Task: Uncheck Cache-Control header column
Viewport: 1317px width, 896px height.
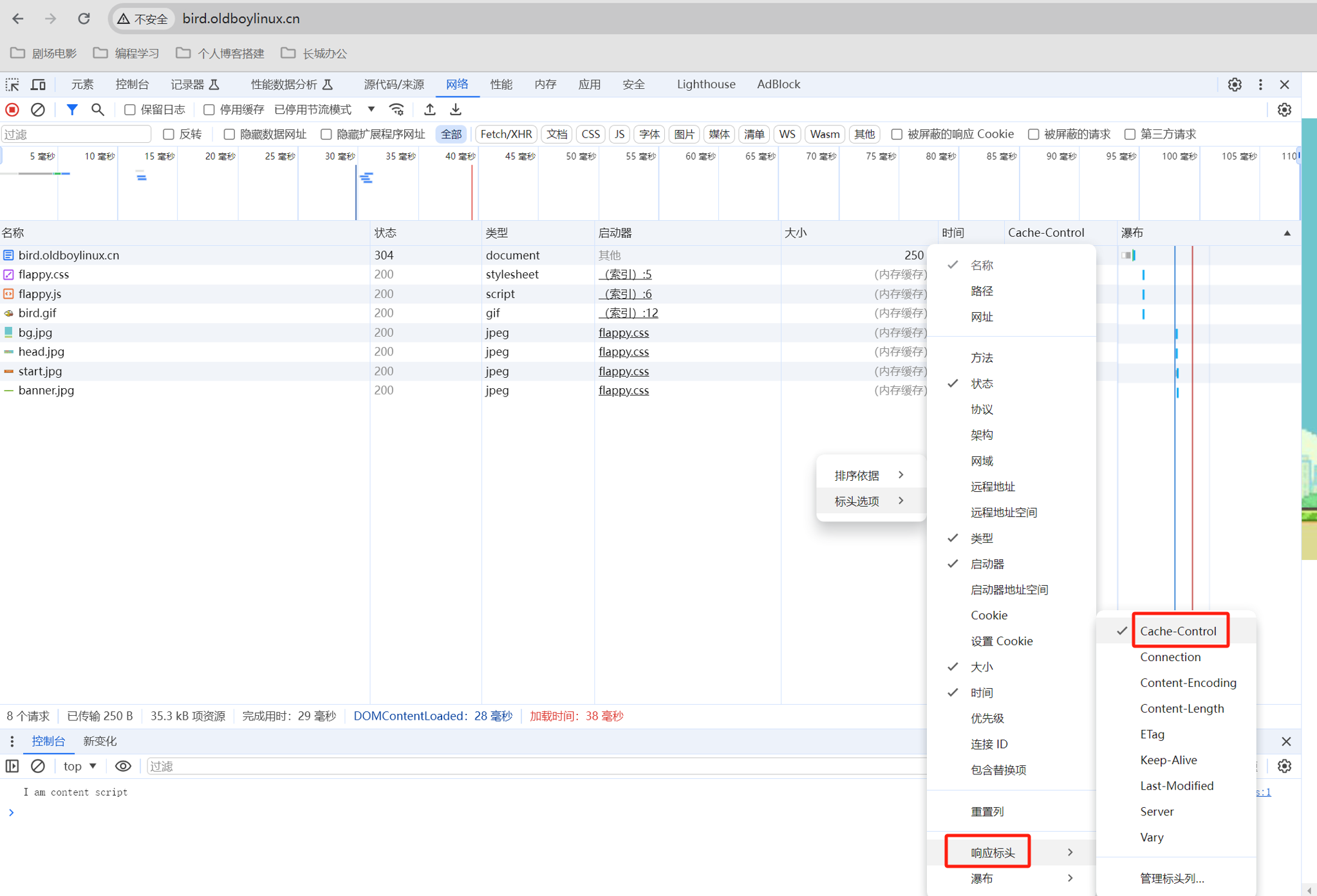Action: click(1177, 631)
